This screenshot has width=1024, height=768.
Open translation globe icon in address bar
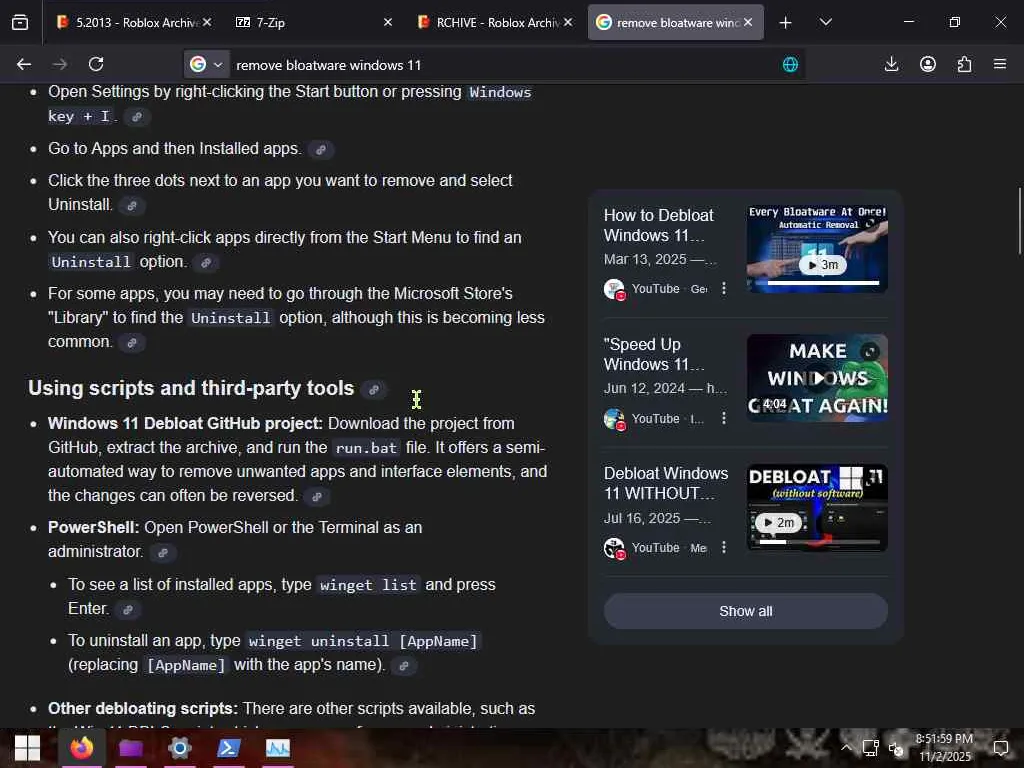pyautogui.click(x=790, y=65)
